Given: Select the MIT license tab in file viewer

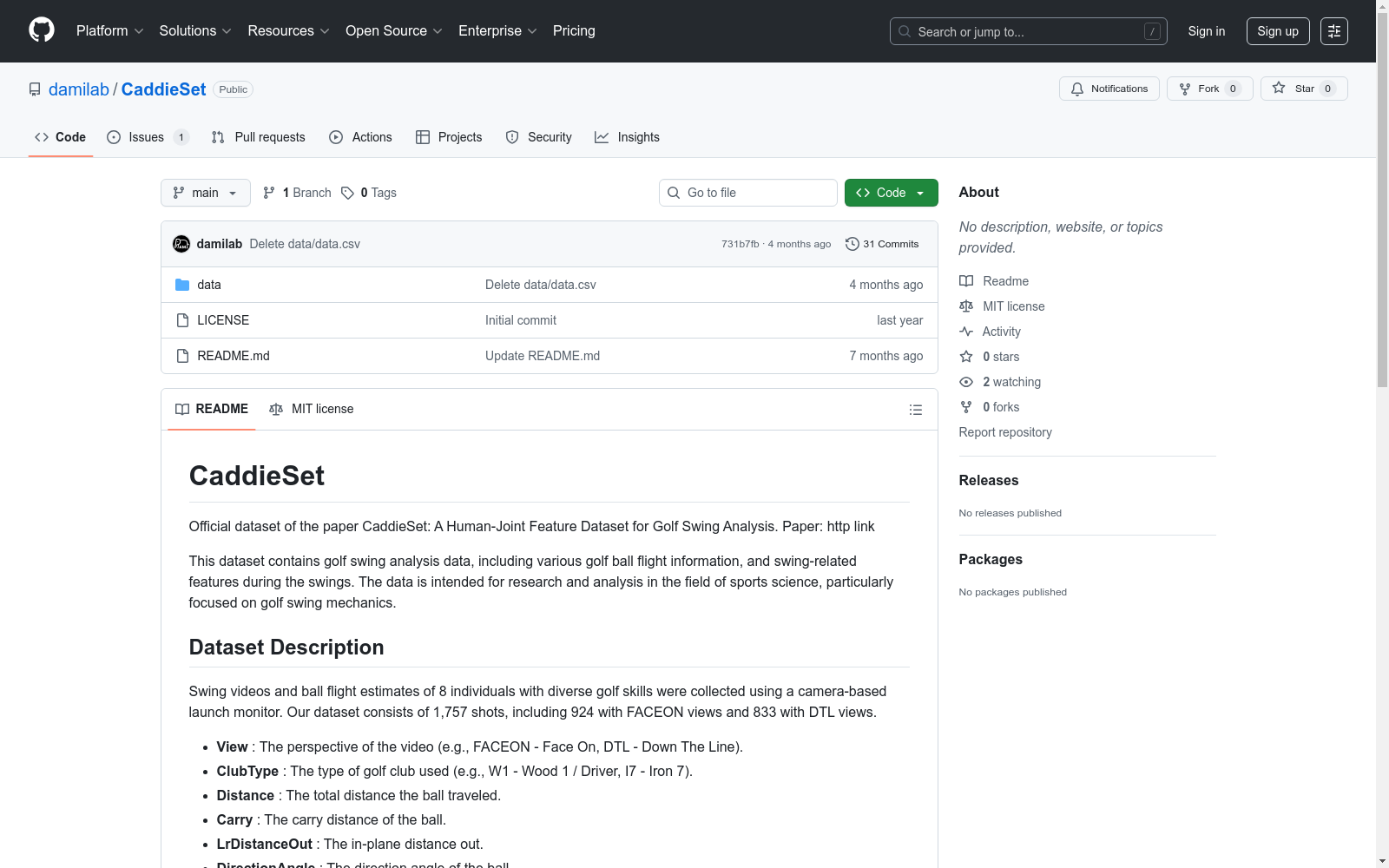Looking at the screenshot, I should tap(312, 409).
